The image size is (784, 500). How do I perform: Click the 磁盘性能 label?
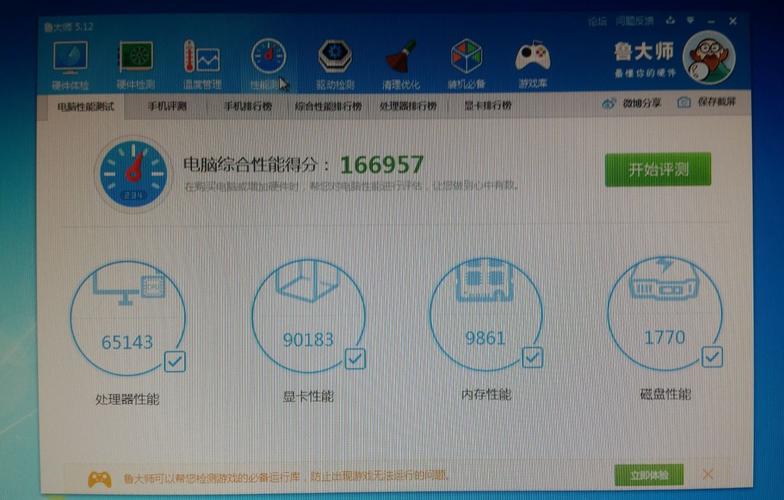(x=666, y=394)
